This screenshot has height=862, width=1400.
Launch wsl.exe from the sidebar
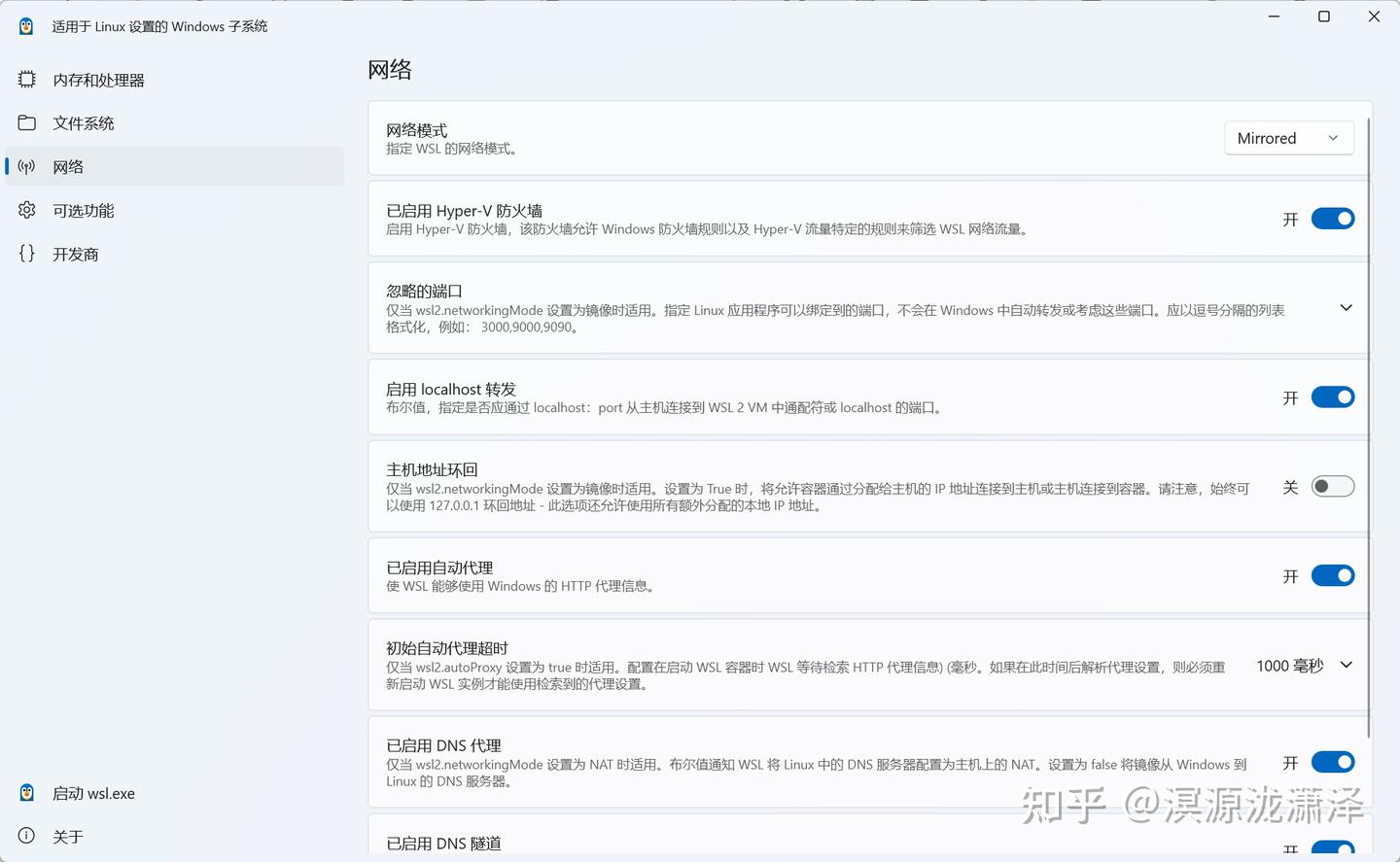[93, 793]
